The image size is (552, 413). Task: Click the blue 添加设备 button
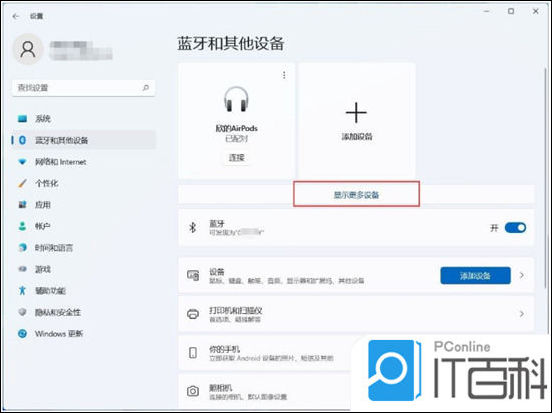[x=475, y=275]
